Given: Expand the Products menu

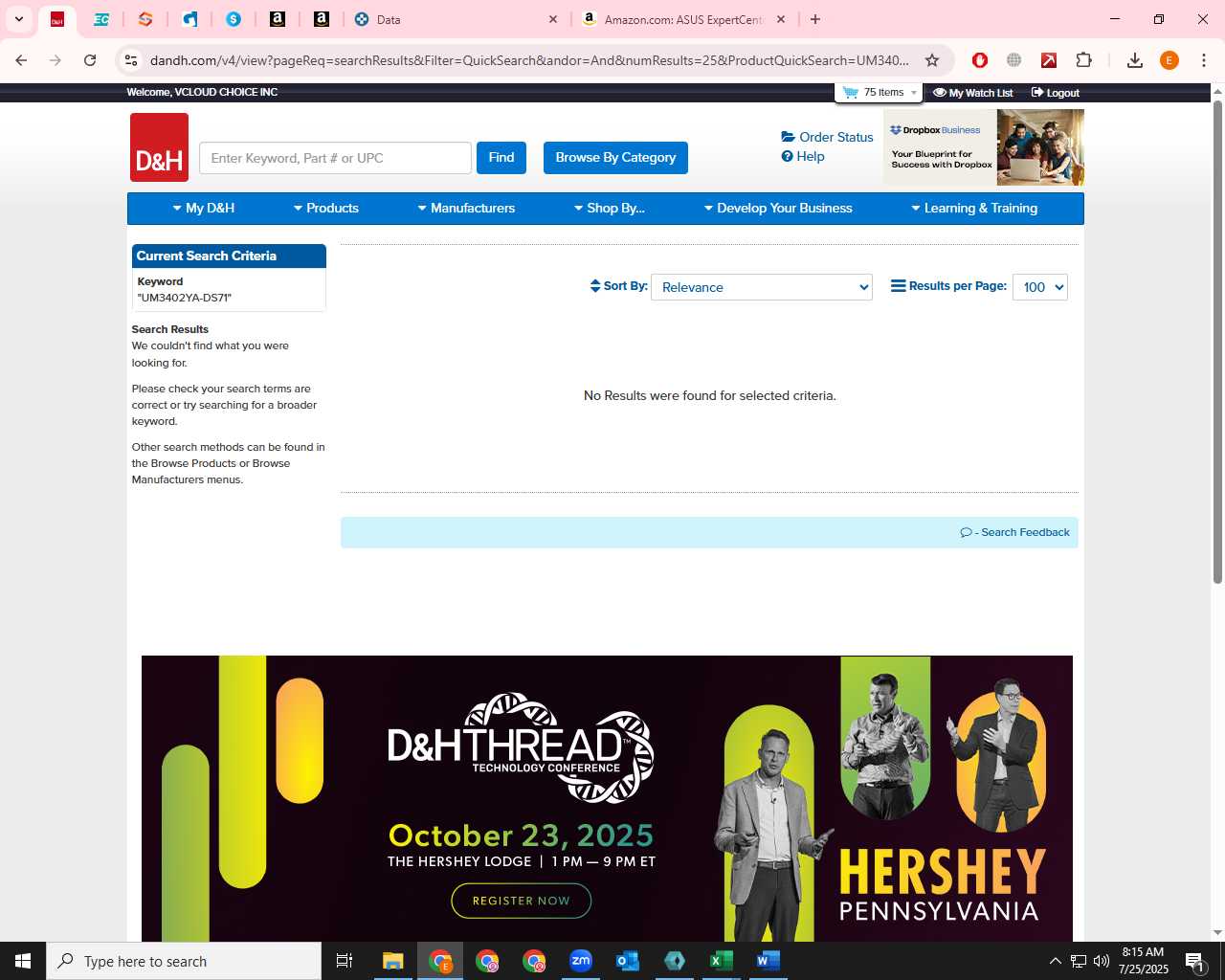Looking at the screenshot, I should point(325,208).
